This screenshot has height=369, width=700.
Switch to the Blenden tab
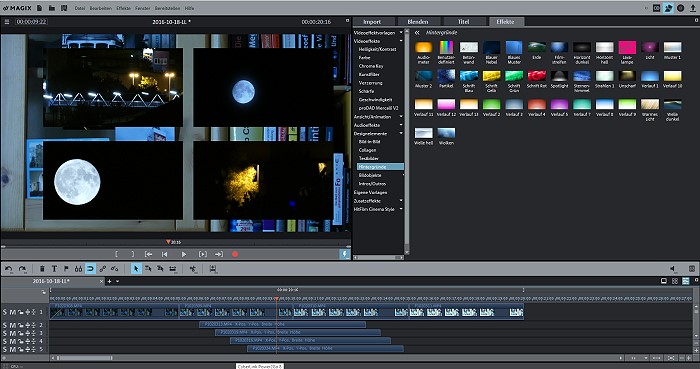click(x=418, y=21)
